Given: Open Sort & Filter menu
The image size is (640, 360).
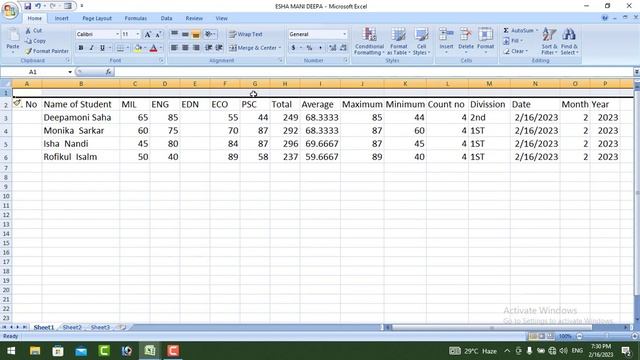Looking at the screenshot, I should click(x=549, y=41).
